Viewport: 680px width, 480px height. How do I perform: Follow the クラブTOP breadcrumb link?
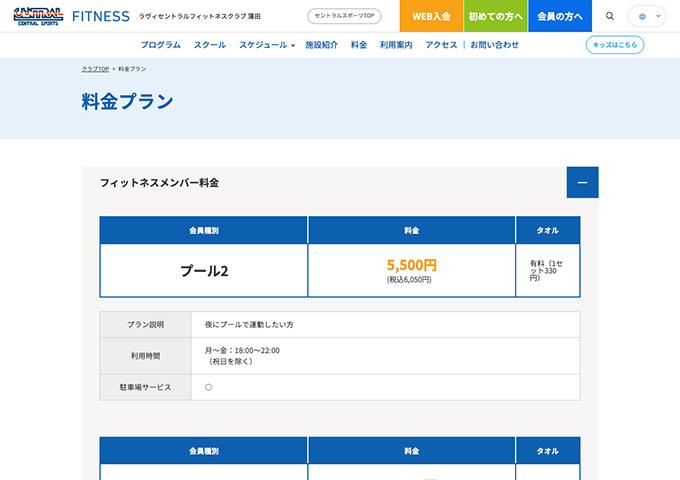95,69
